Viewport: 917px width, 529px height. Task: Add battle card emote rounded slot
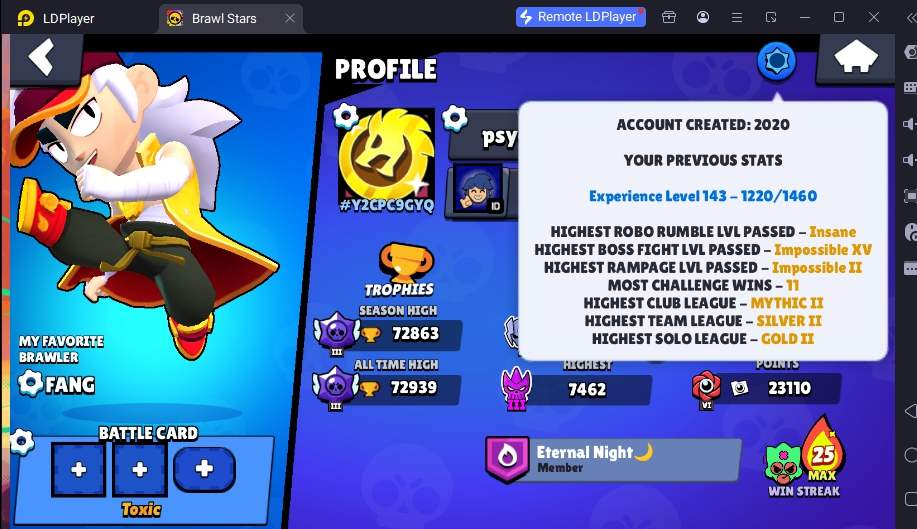point(204,469)
